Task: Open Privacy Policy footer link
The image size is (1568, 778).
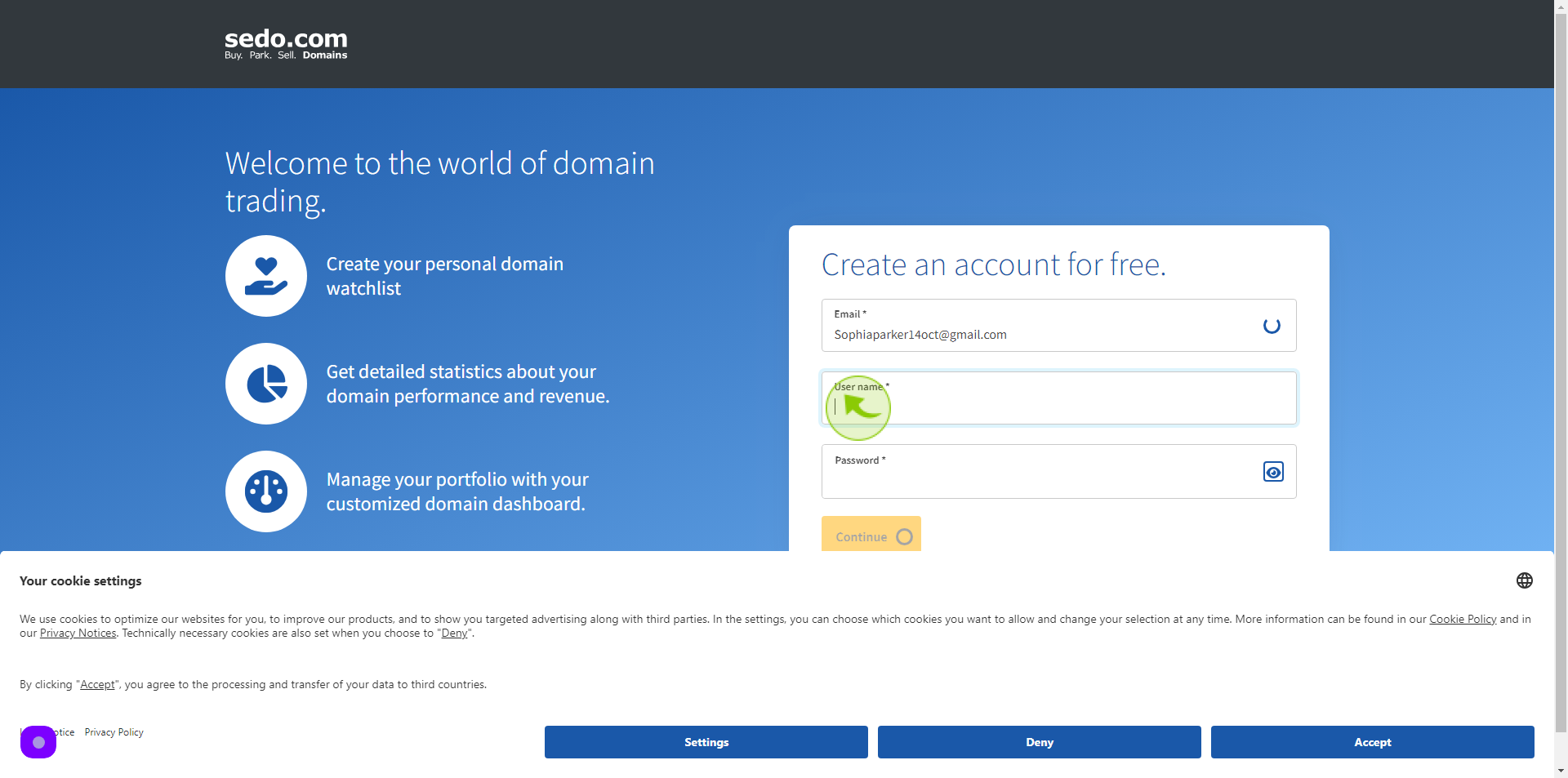Action: [114, 732]
